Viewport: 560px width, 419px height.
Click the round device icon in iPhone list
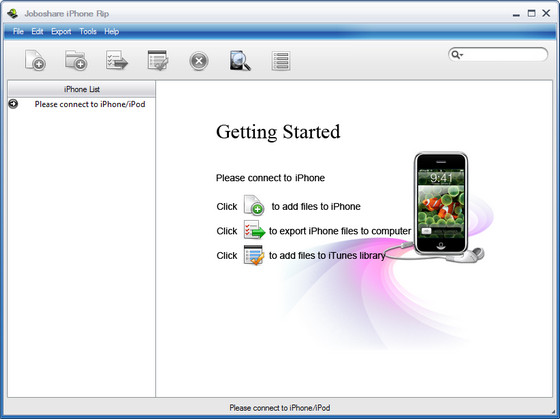click(13, 104)
